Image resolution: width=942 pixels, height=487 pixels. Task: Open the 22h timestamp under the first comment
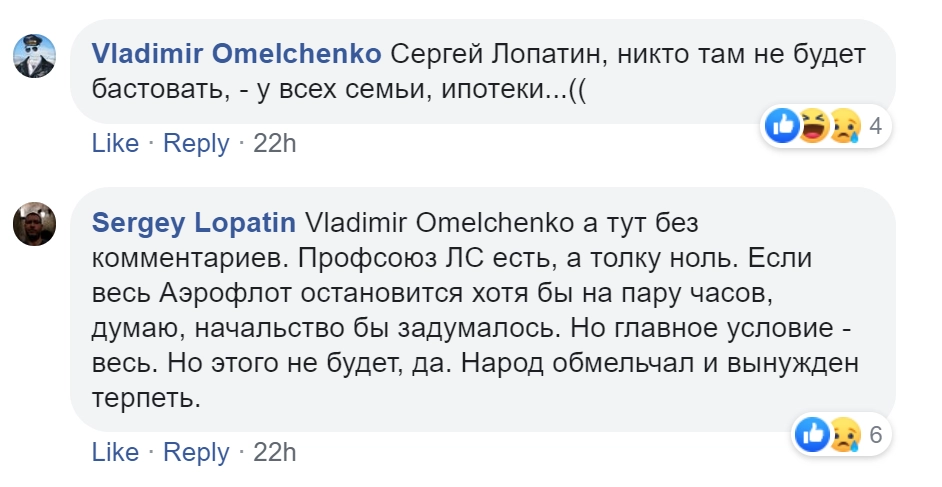pyautogui.click(x=274, y=143)
